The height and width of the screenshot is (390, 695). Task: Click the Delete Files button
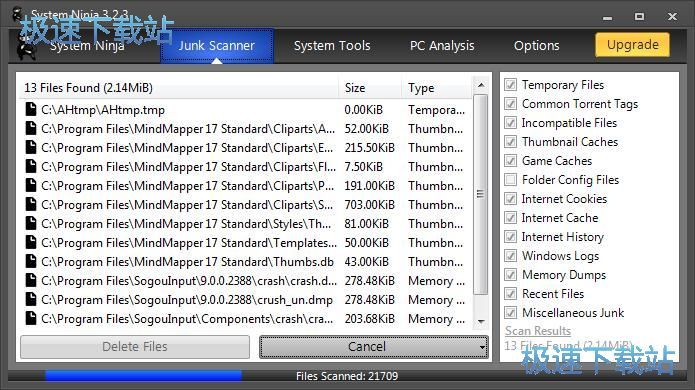click(135, 347)
